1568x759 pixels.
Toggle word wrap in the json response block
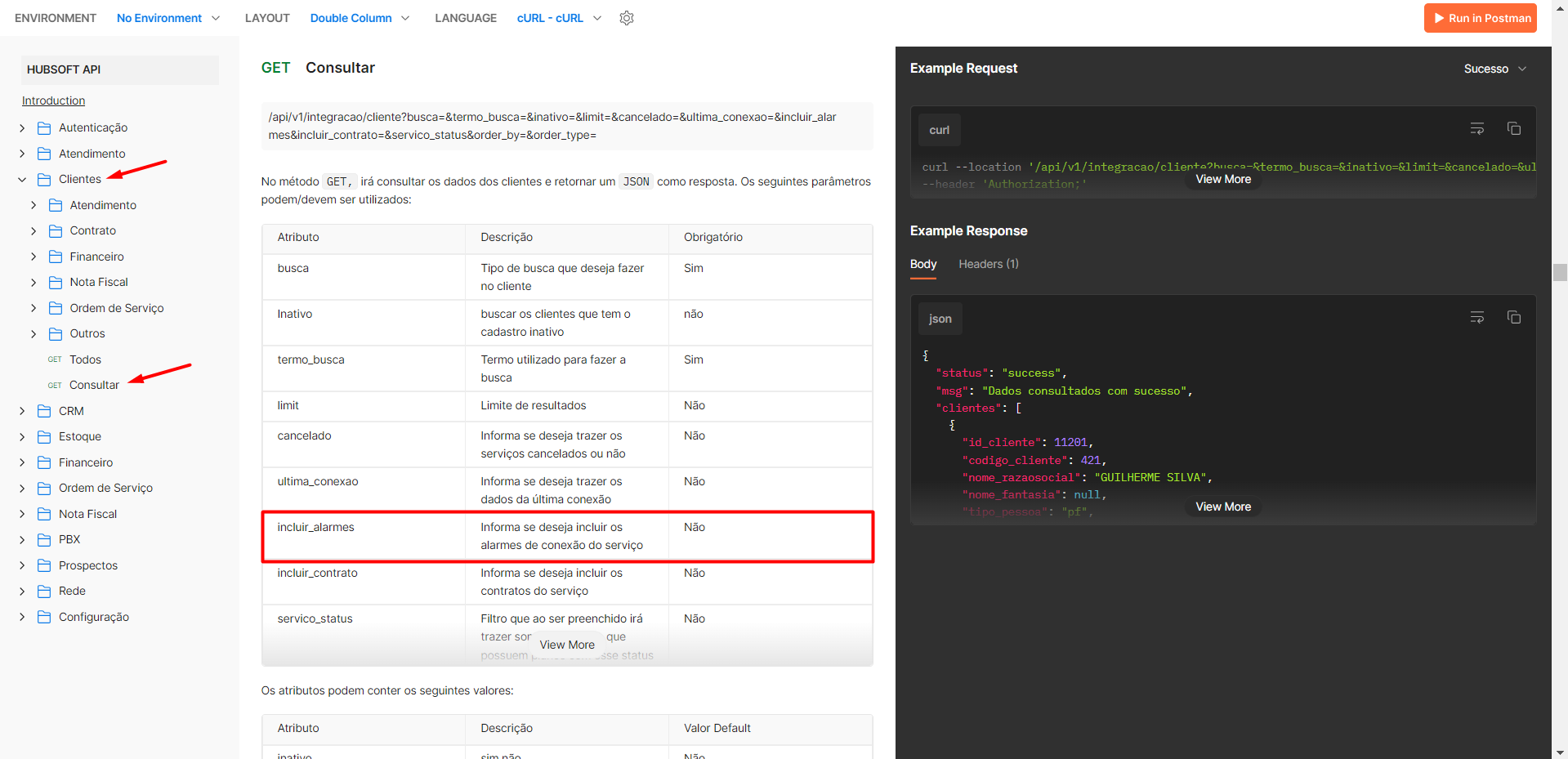tap(1477, 317)
